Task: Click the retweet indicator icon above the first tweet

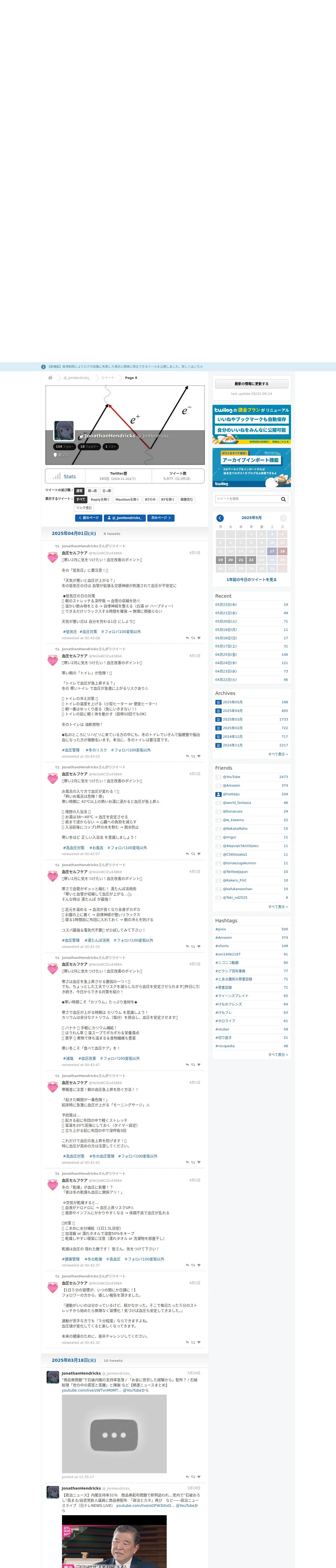Action: tap(57, 546)
